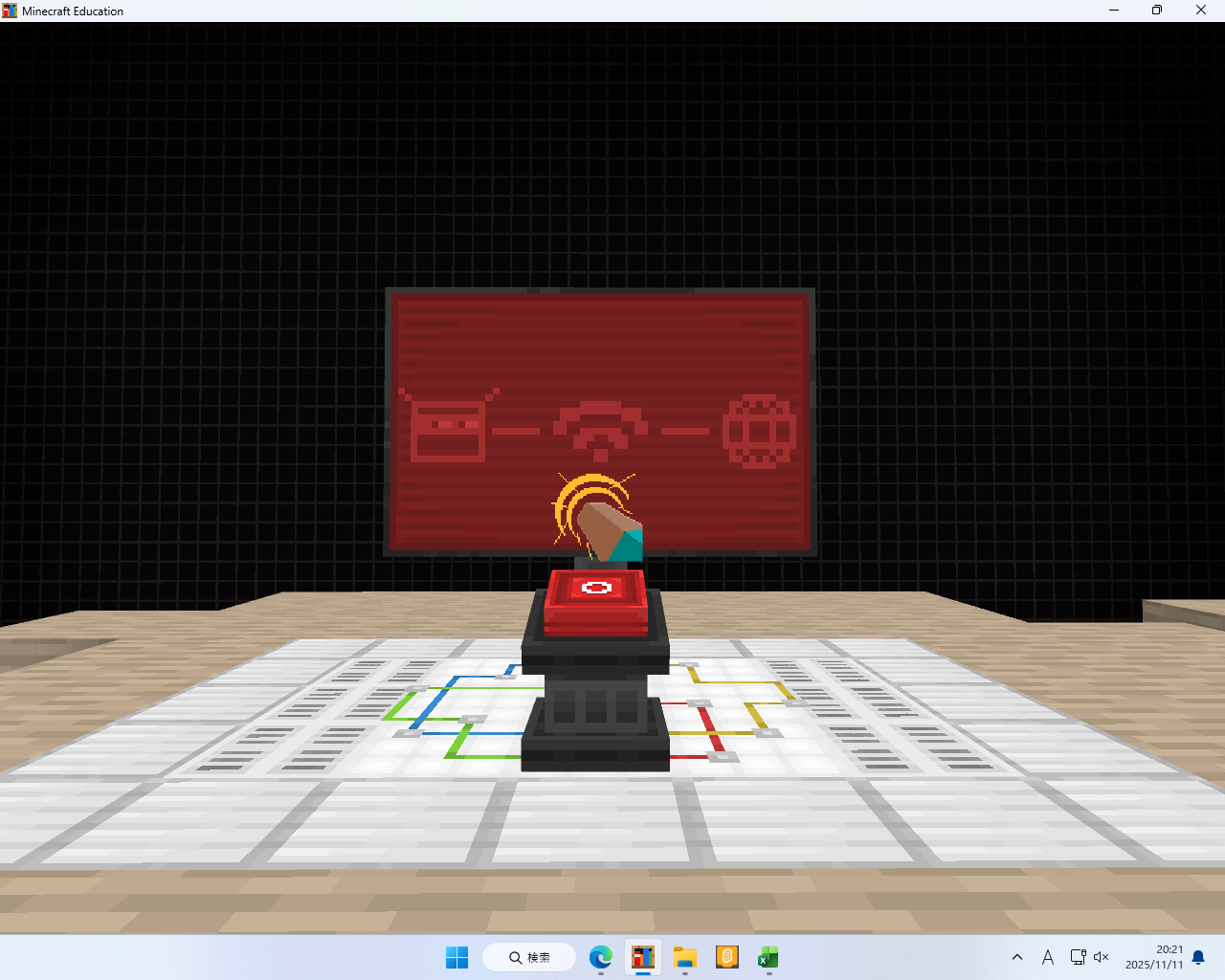This screenshot has width=1225, height=980.
Task: Open the Windows Start menu
Action: tap(457, 957)
